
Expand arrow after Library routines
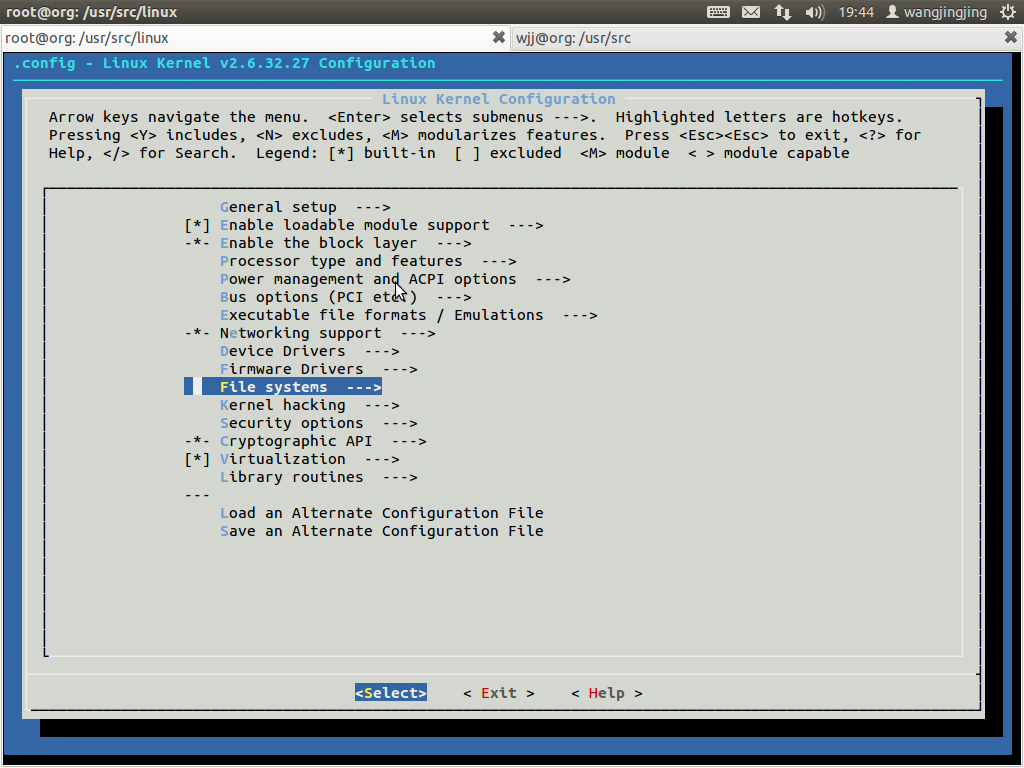(x=400, y=477)
